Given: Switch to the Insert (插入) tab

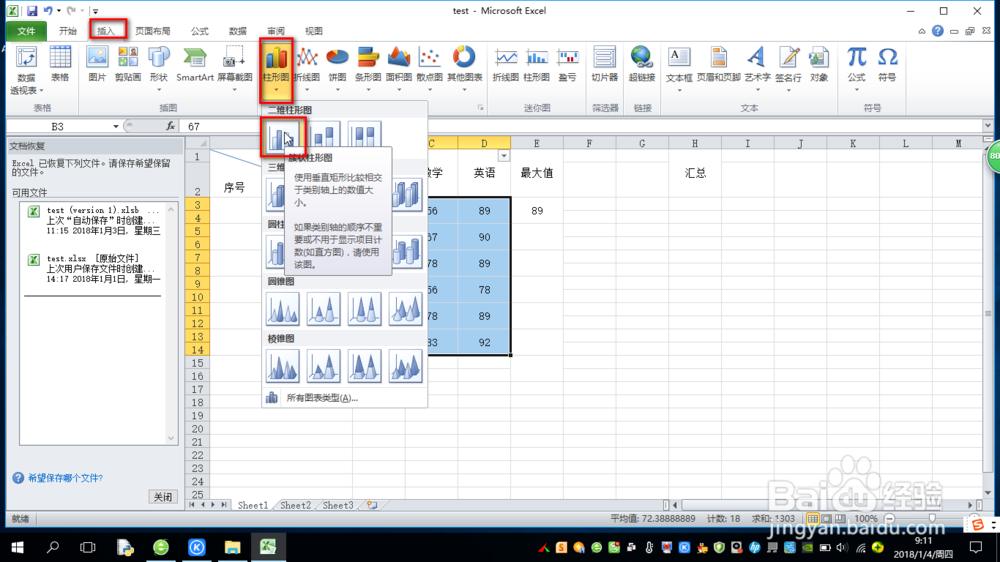Looking at the screenshot, I should point(106,31).
